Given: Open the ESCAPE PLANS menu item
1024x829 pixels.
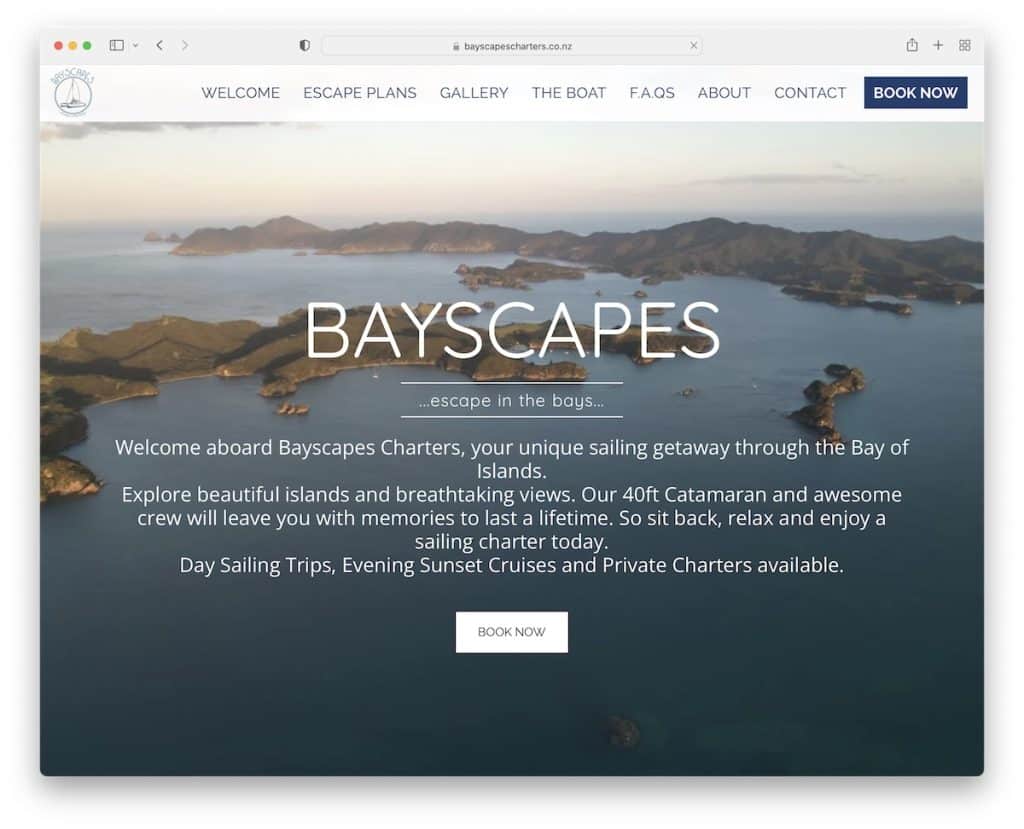Looking at the screenshot, I should coord(360,93).
